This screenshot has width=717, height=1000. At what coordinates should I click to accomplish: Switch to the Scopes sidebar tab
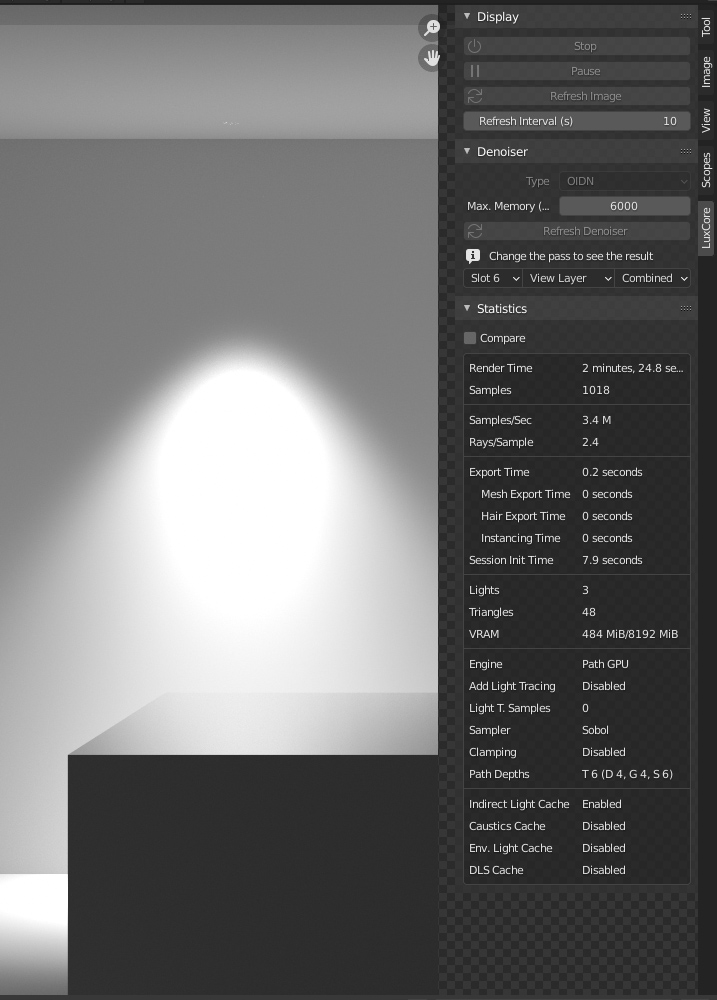(x=706, y=170)
